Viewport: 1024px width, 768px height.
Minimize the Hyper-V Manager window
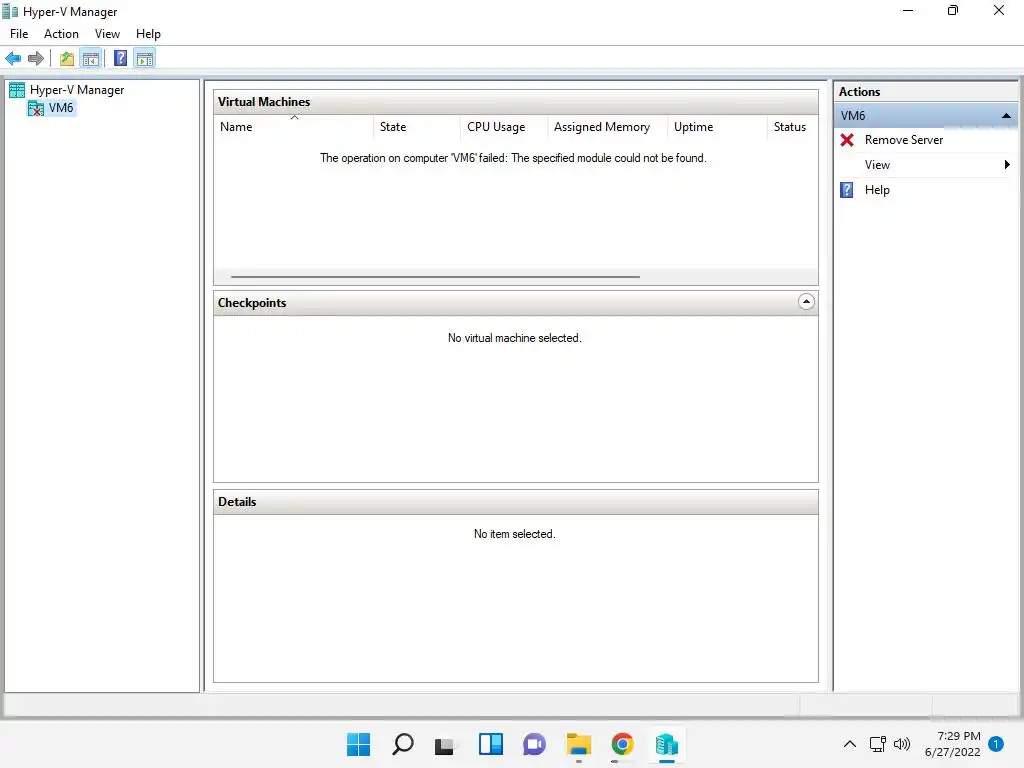click(x=908, y=11)
